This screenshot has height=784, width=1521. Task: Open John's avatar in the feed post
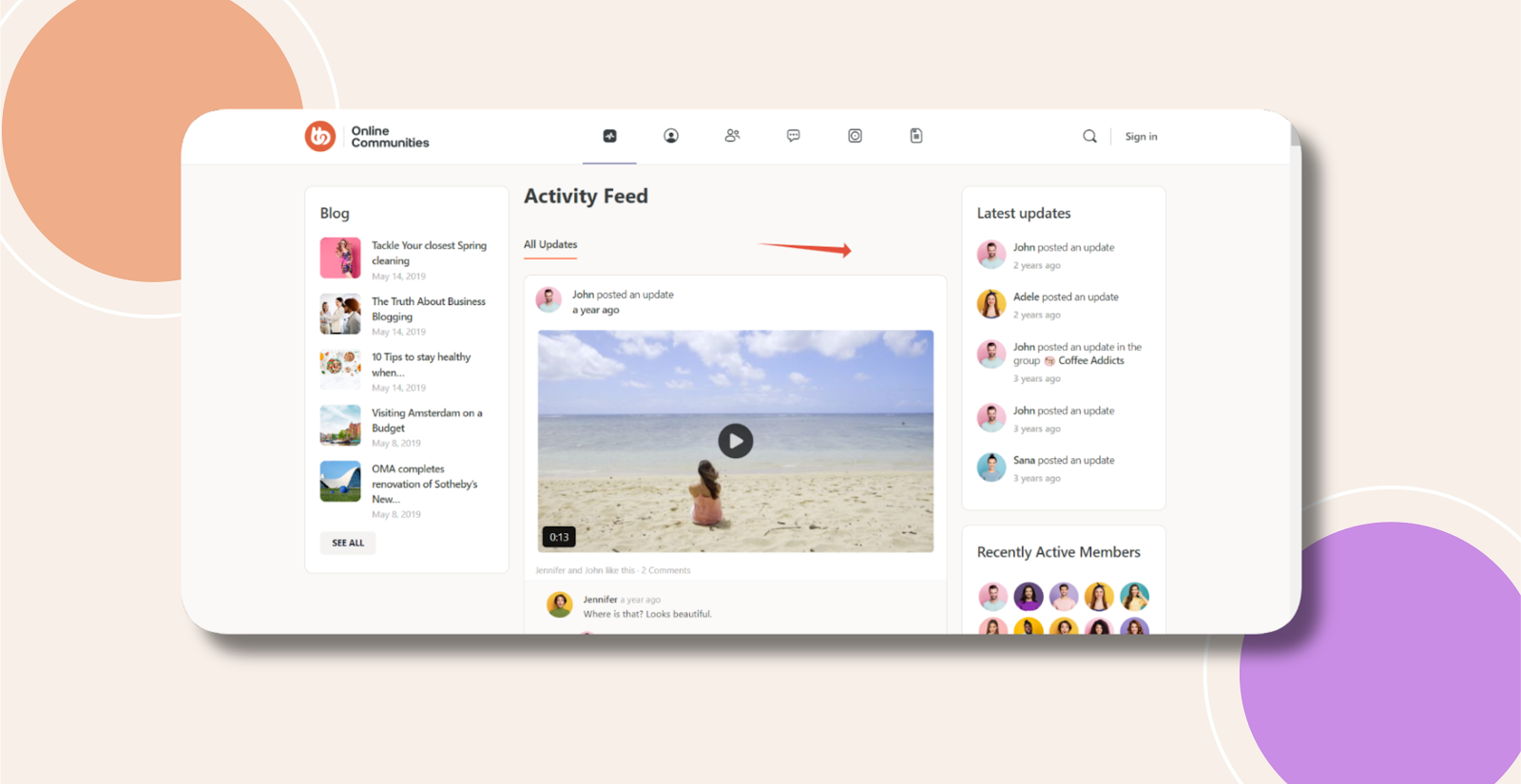tap(549, 300)
